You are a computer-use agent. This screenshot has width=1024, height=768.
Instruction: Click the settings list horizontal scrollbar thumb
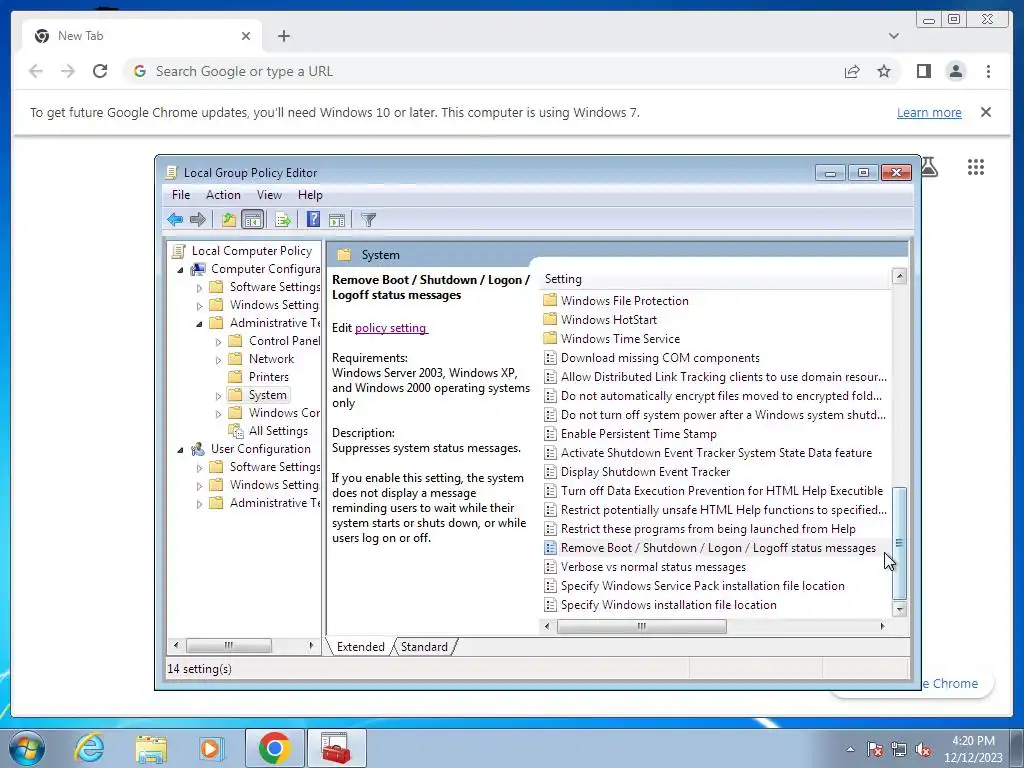pos(641,626)
